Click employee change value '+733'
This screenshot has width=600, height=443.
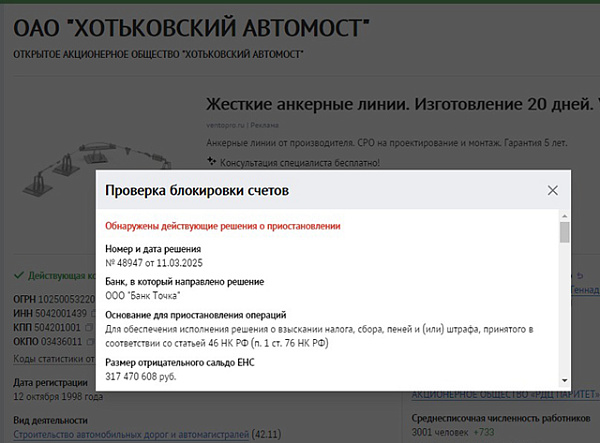point(484,432)
